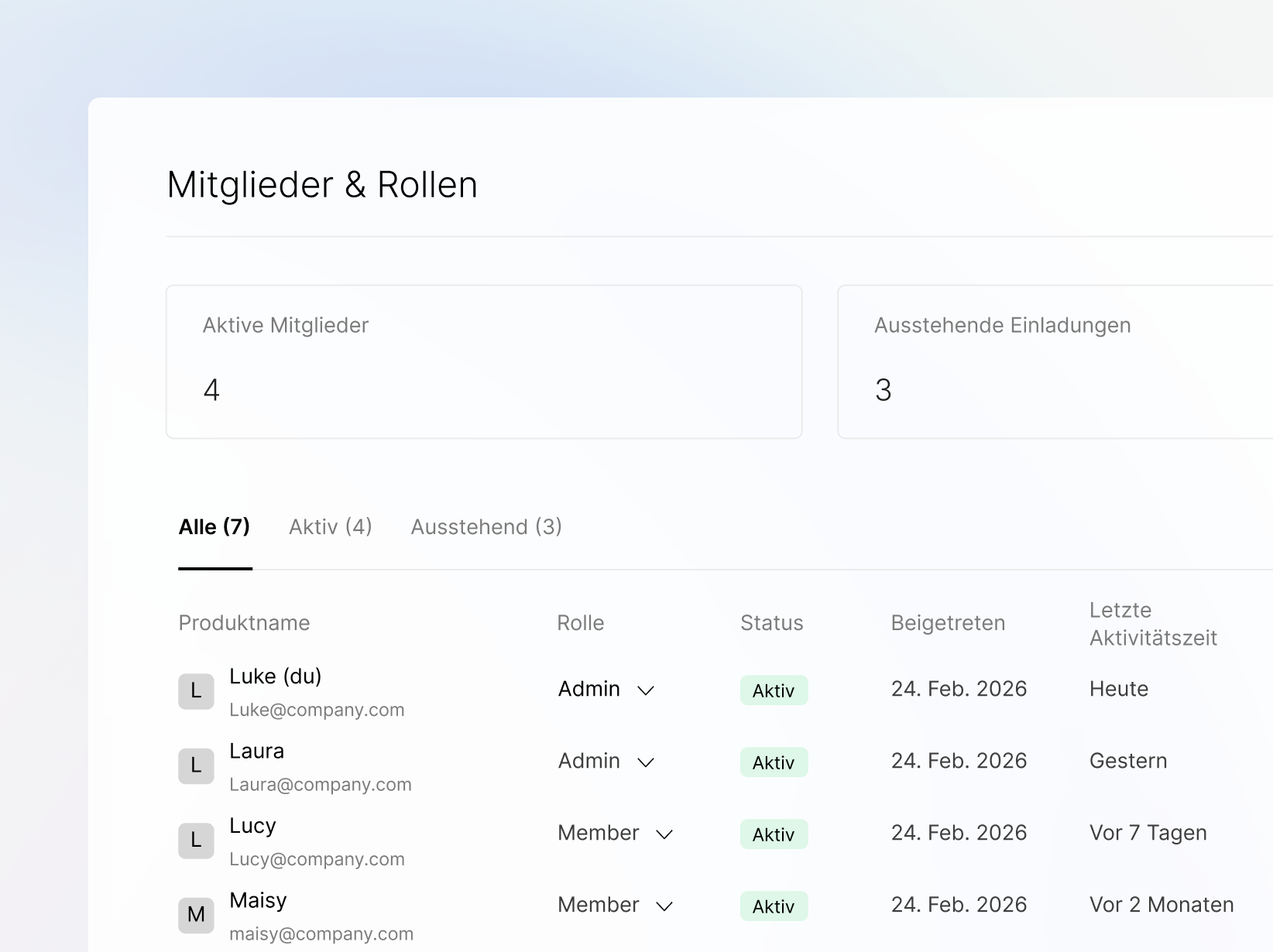Click the Rolle column header
The height and width of the screenshot is (952, 1273).
pyautogui.click(x=581, y=623)
